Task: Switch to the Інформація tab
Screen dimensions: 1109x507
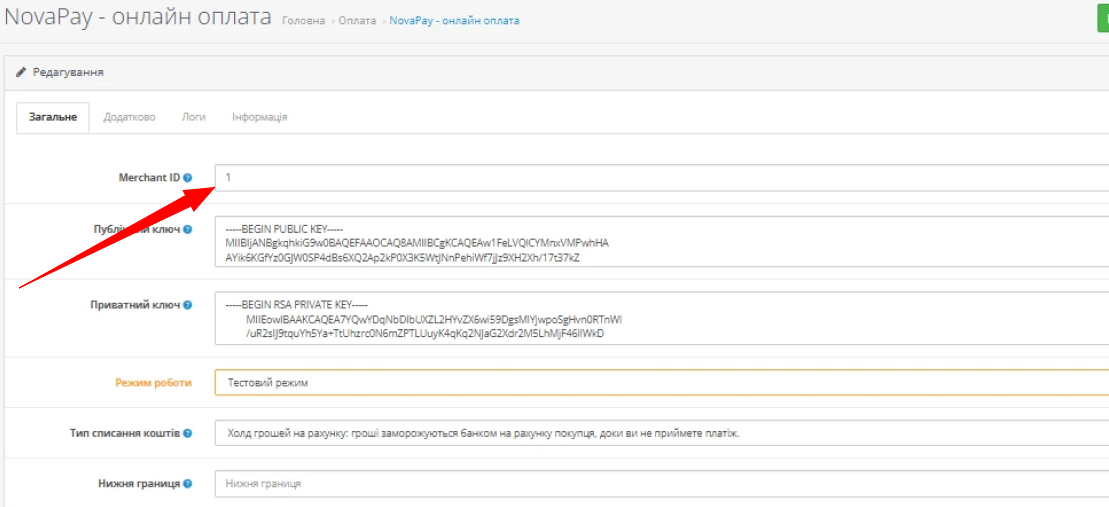Action: 259,117
